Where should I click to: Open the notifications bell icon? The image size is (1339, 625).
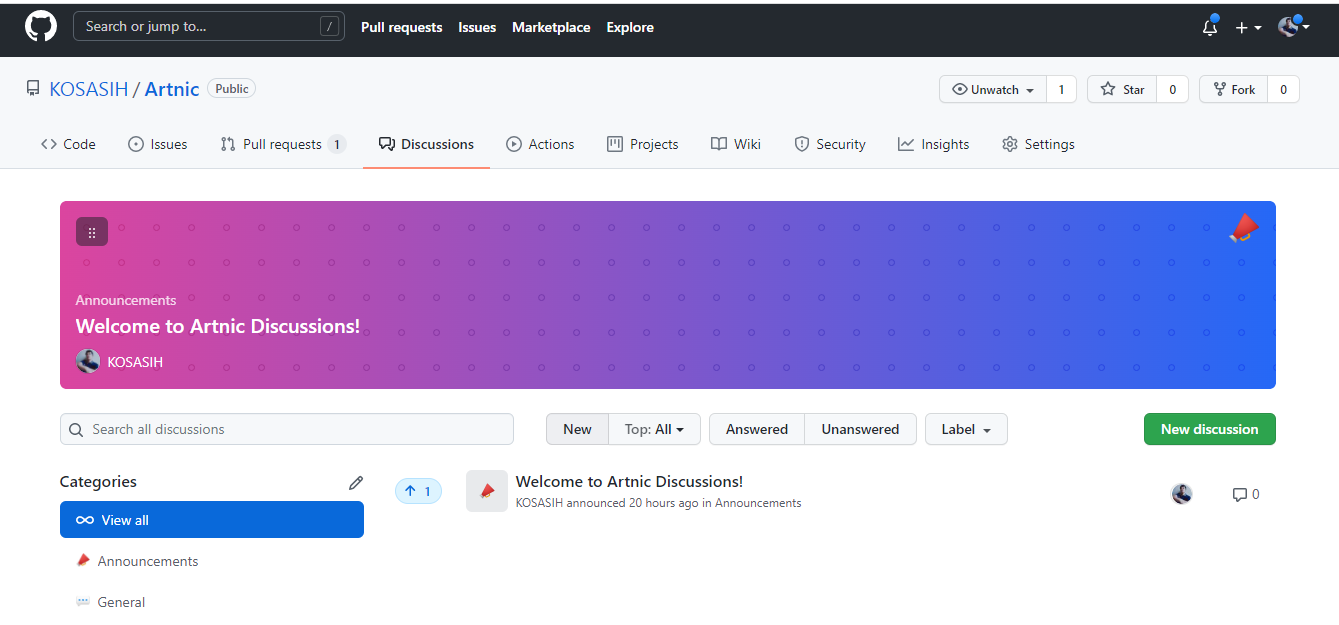pos(1210,27)
